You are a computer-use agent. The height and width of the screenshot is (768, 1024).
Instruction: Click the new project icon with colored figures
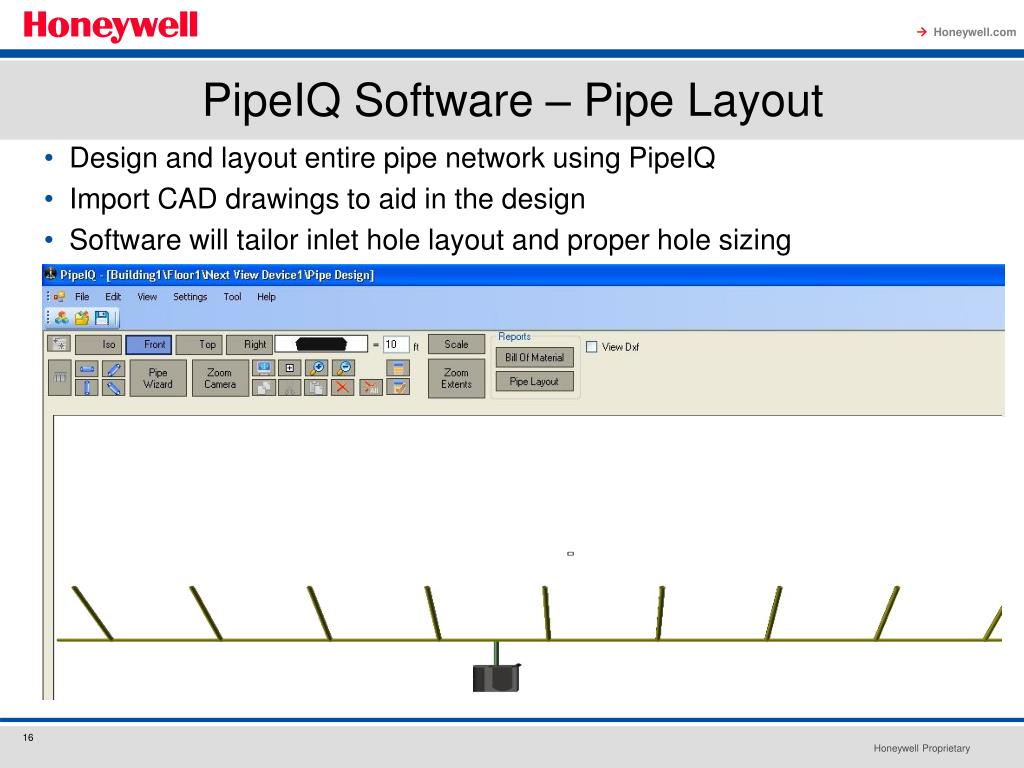click(x=62, y=318)
